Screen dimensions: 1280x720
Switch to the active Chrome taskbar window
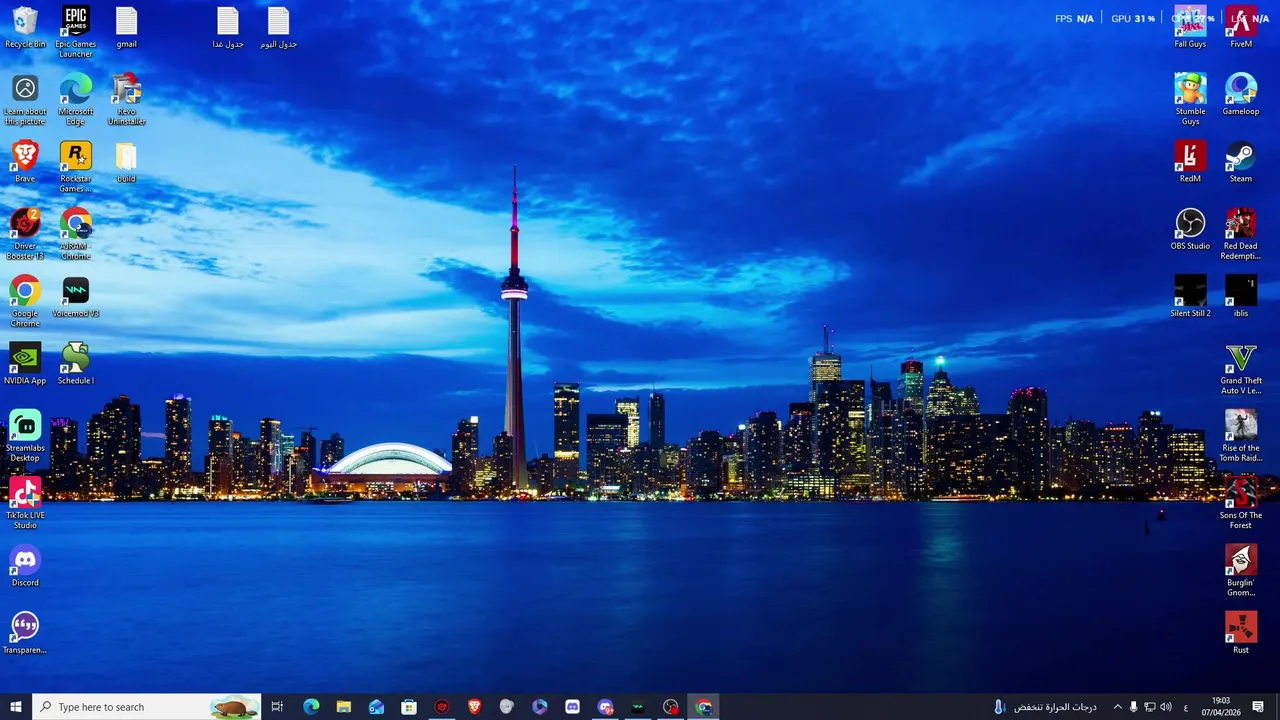coord(704,707)
